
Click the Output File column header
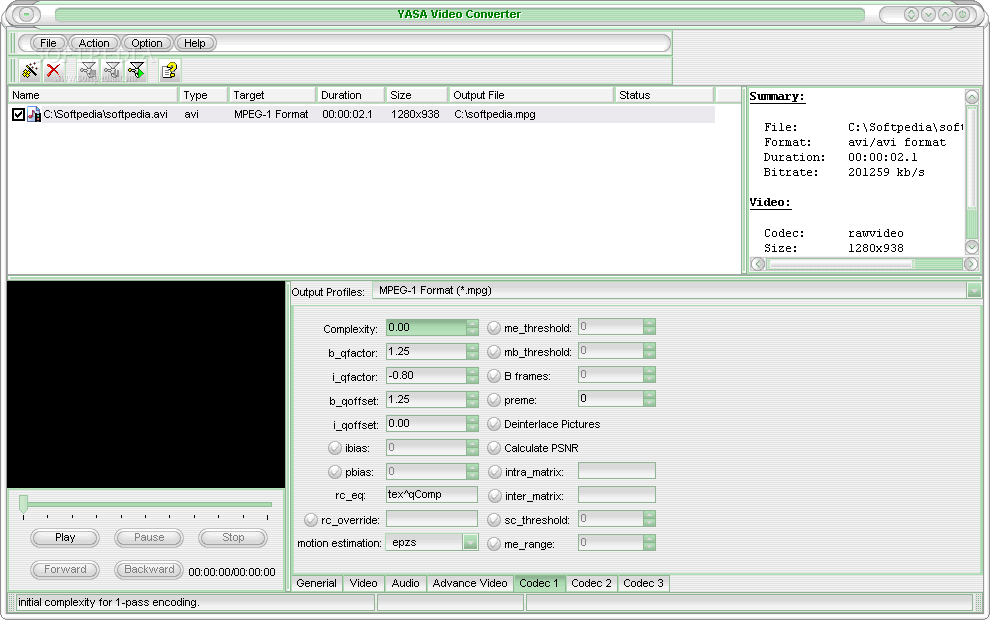531,95
